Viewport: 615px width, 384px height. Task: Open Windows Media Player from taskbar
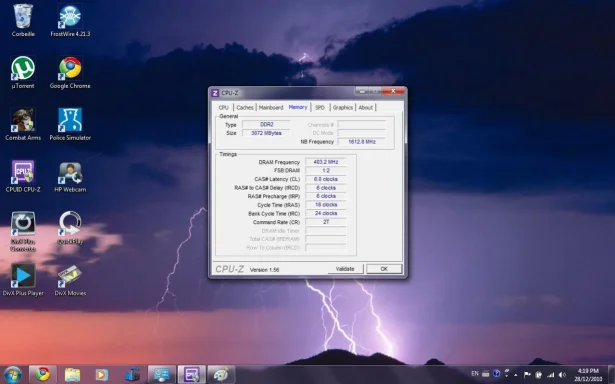click(102, 375)
